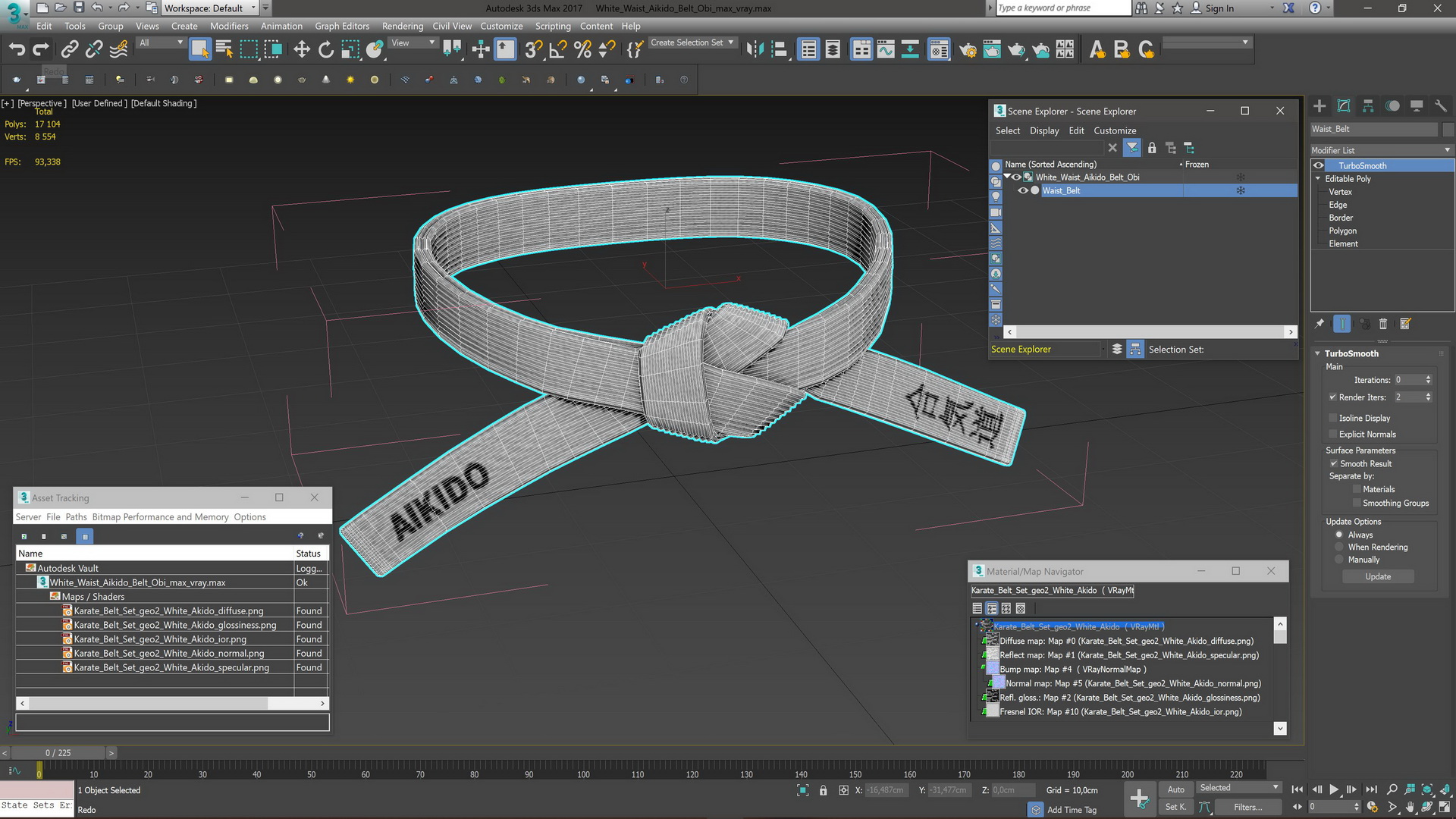1456x819 pixels.
Task: Toggle TurboSmooth modifier eye icon
Action: coord(1319,165)
